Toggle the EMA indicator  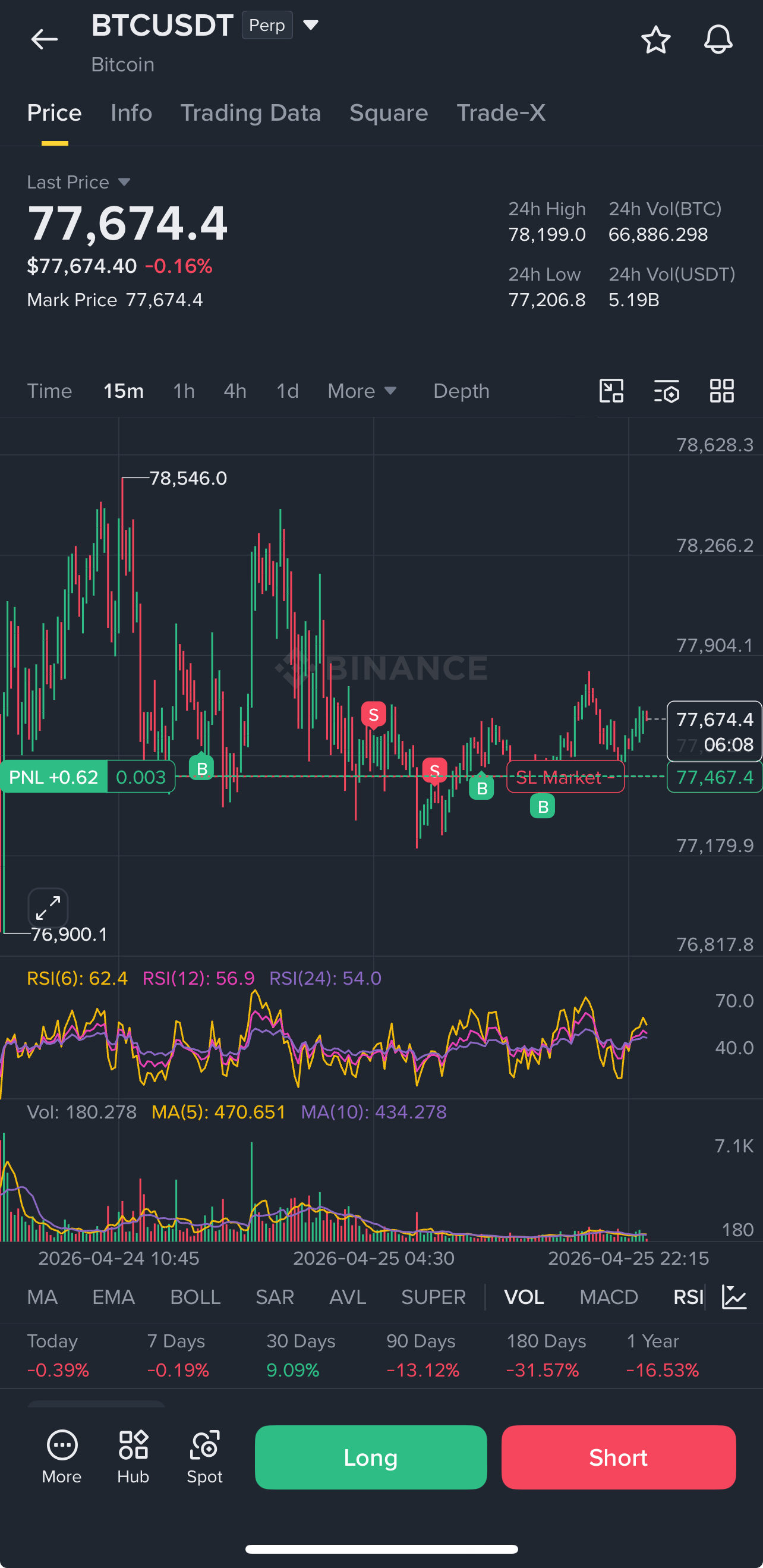tap(113, 1297)
